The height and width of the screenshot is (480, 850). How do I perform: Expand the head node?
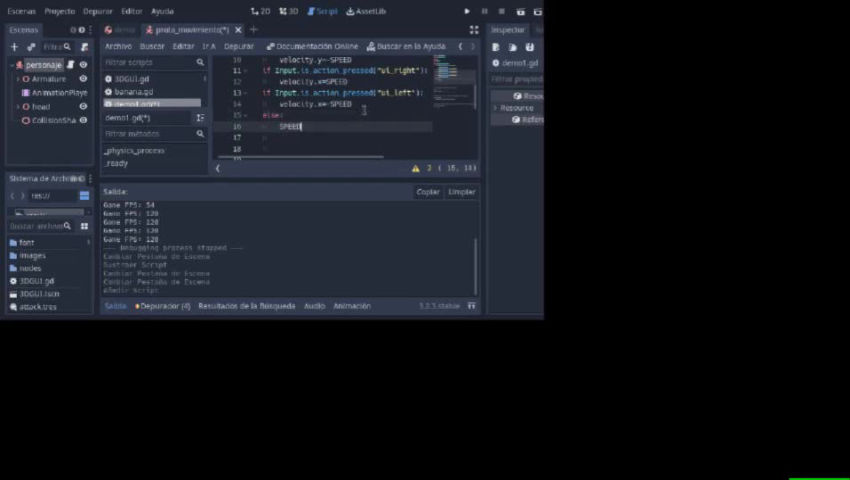coord(18,107)
